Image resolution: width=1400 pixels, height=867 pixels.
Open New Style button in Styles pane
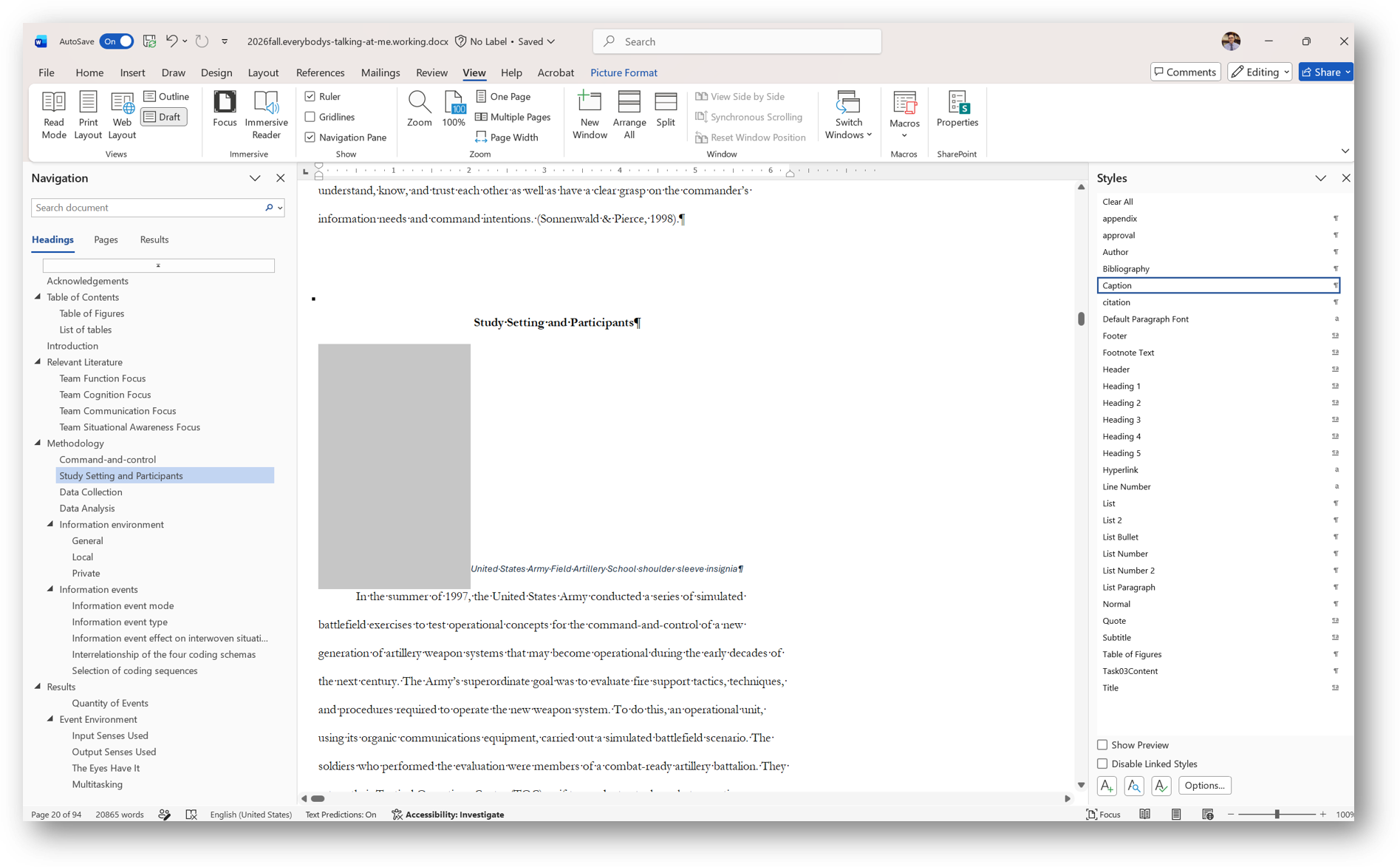[x=1107, y=786]
